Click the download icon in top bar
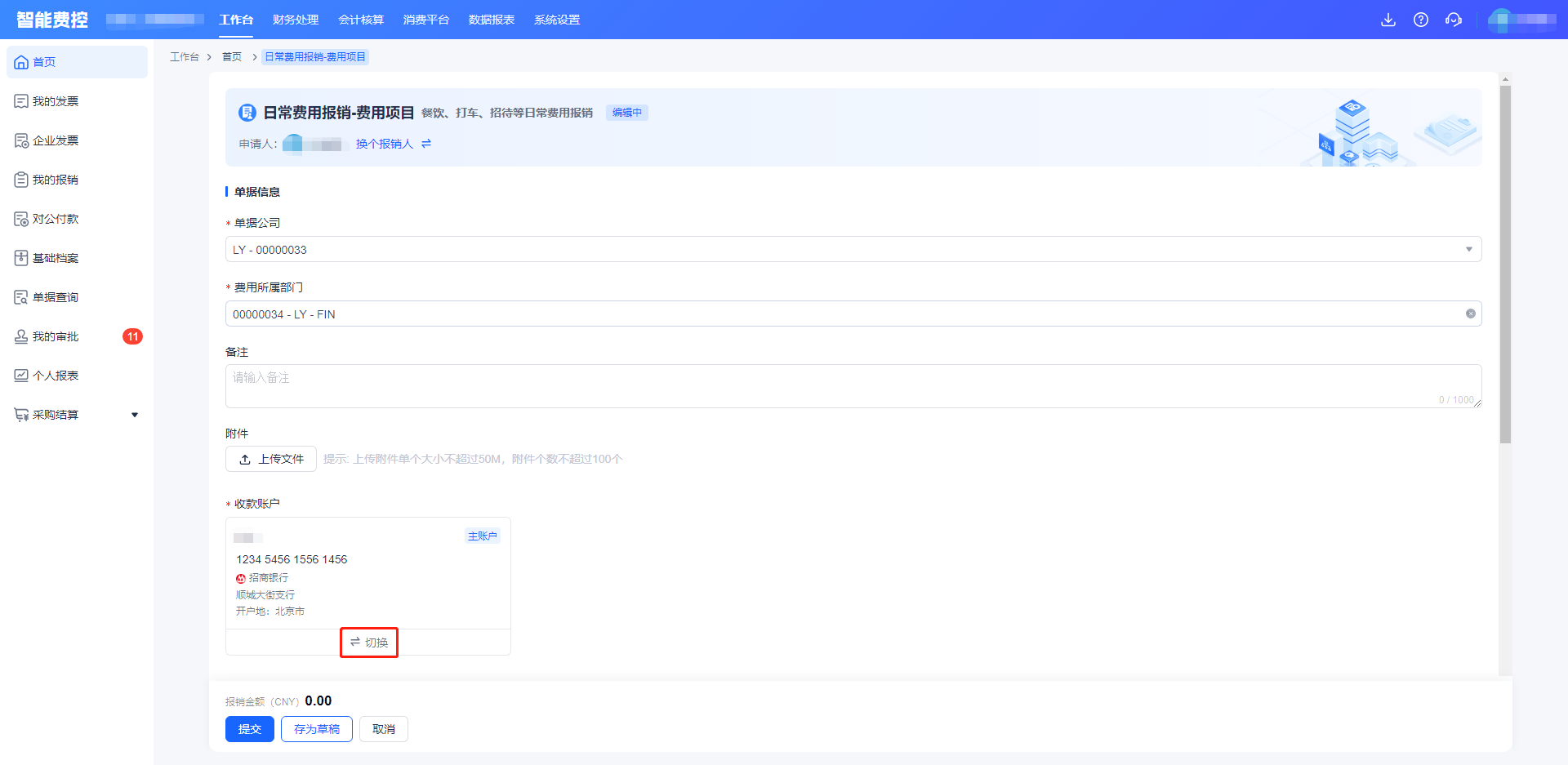The image size is (1568, 765). [x=1388, y=20]
